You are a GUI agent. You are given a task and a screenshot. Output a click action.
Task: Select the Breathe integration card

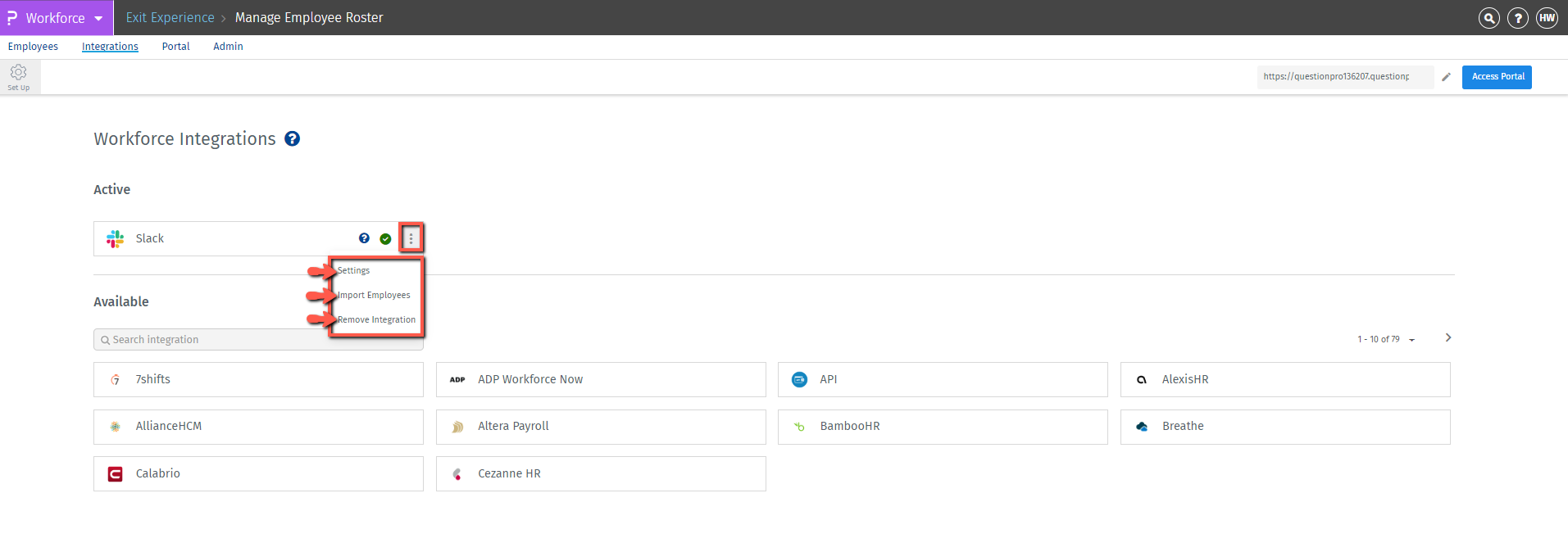[x=1285, y=427]
